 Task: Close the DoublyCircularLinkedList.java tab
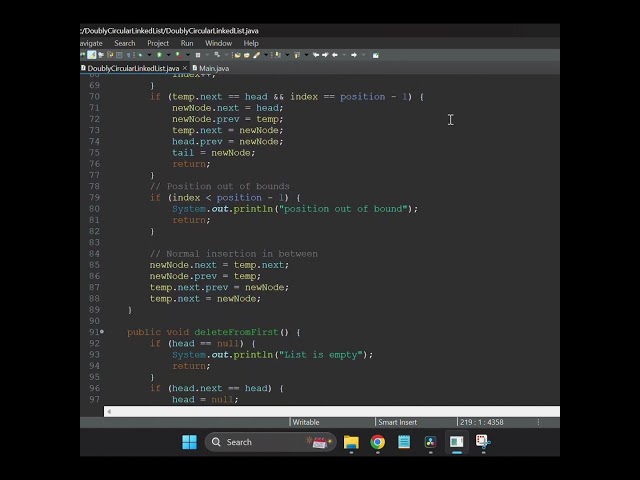(x=185, y=68)
